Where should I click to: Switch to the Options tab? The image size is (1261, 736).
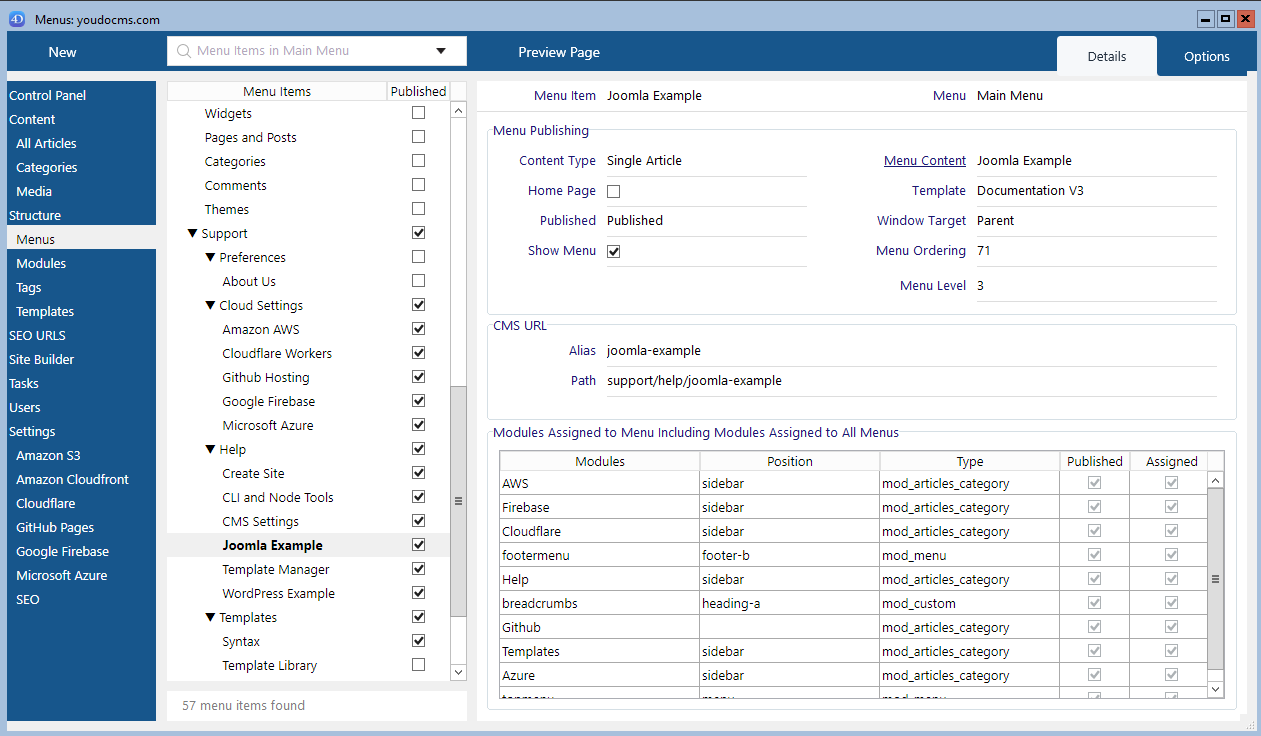point(1206,56)
